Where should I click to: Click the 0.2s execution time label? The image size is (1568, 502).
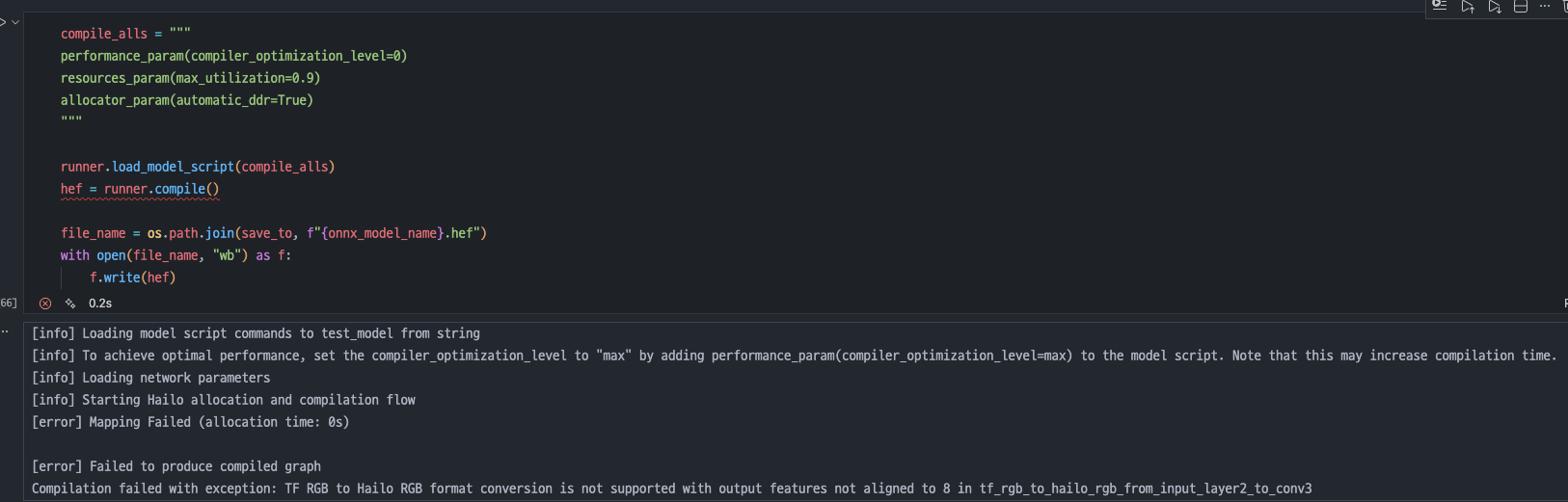(100, 304)
